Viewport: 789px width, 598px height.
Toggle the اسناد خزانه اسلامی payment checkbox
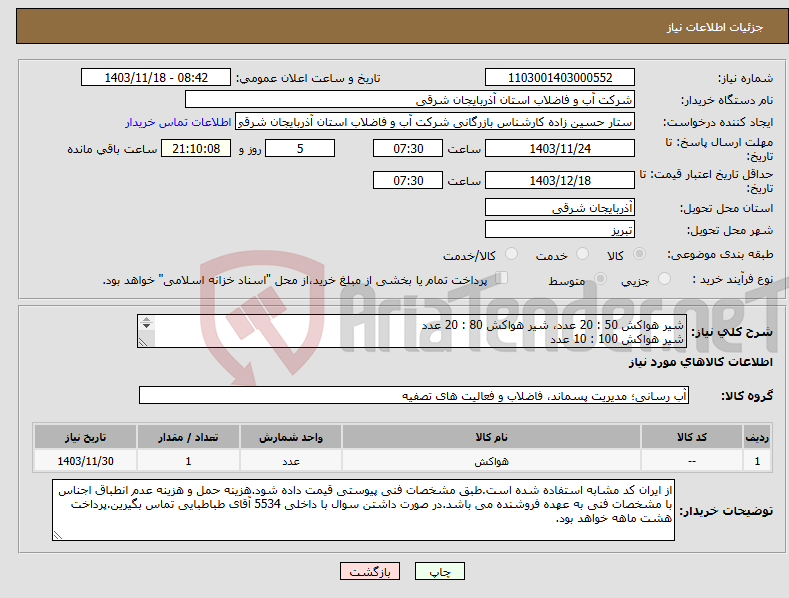pos(501,277)
